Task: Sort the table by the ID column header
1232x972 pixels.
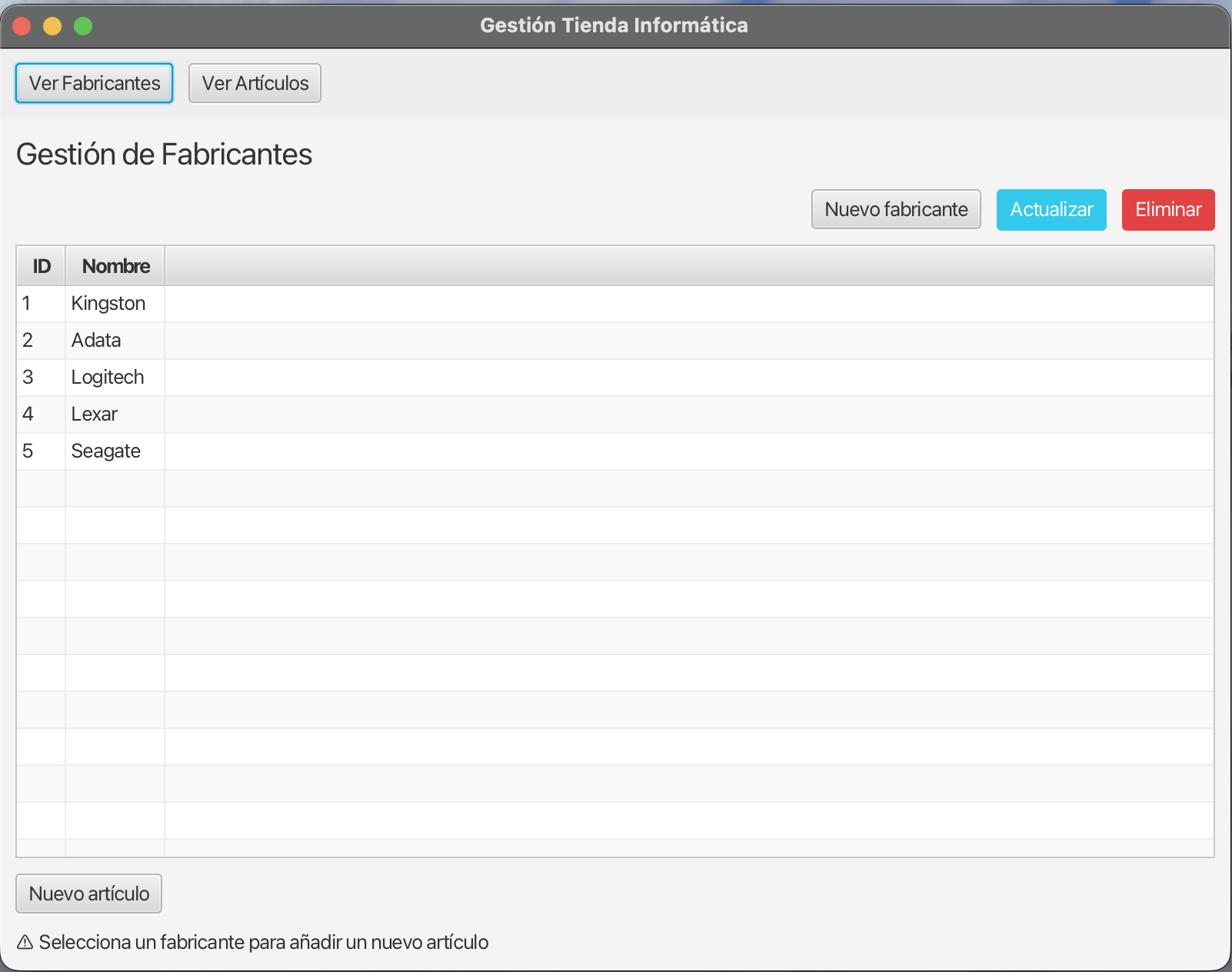Action: click(42, 266)
